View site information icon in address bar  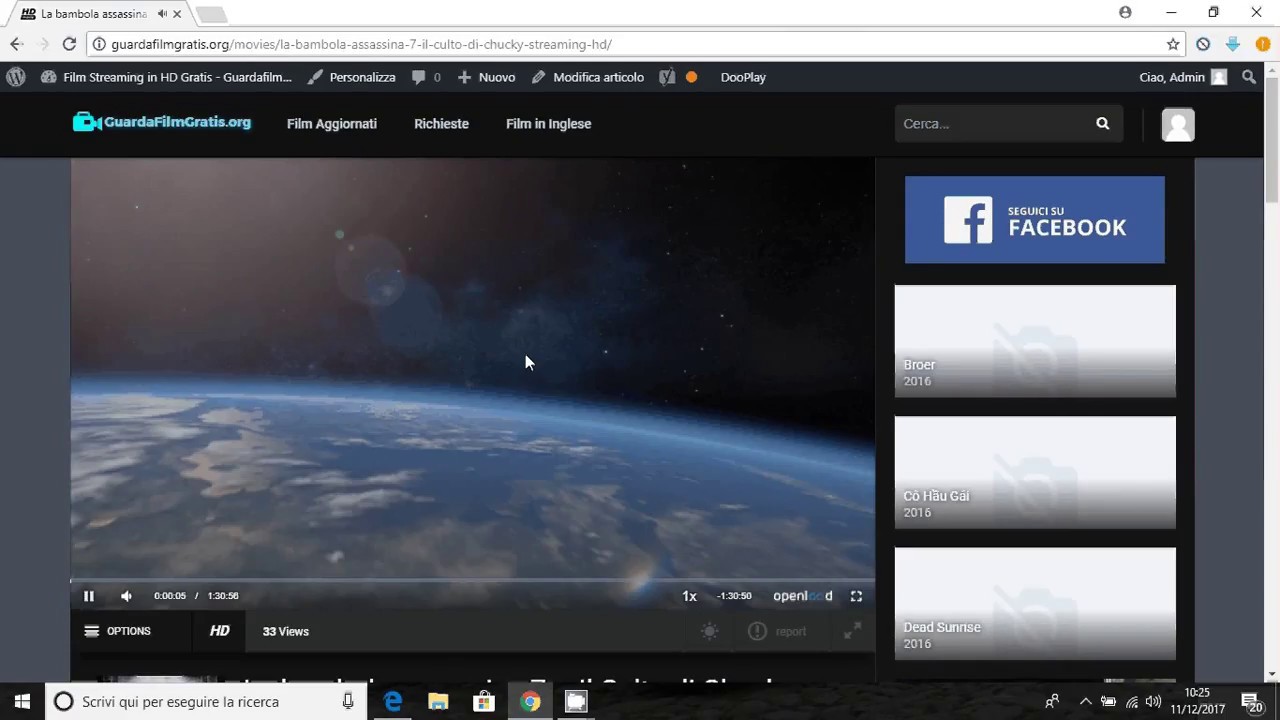pos(99,44)
